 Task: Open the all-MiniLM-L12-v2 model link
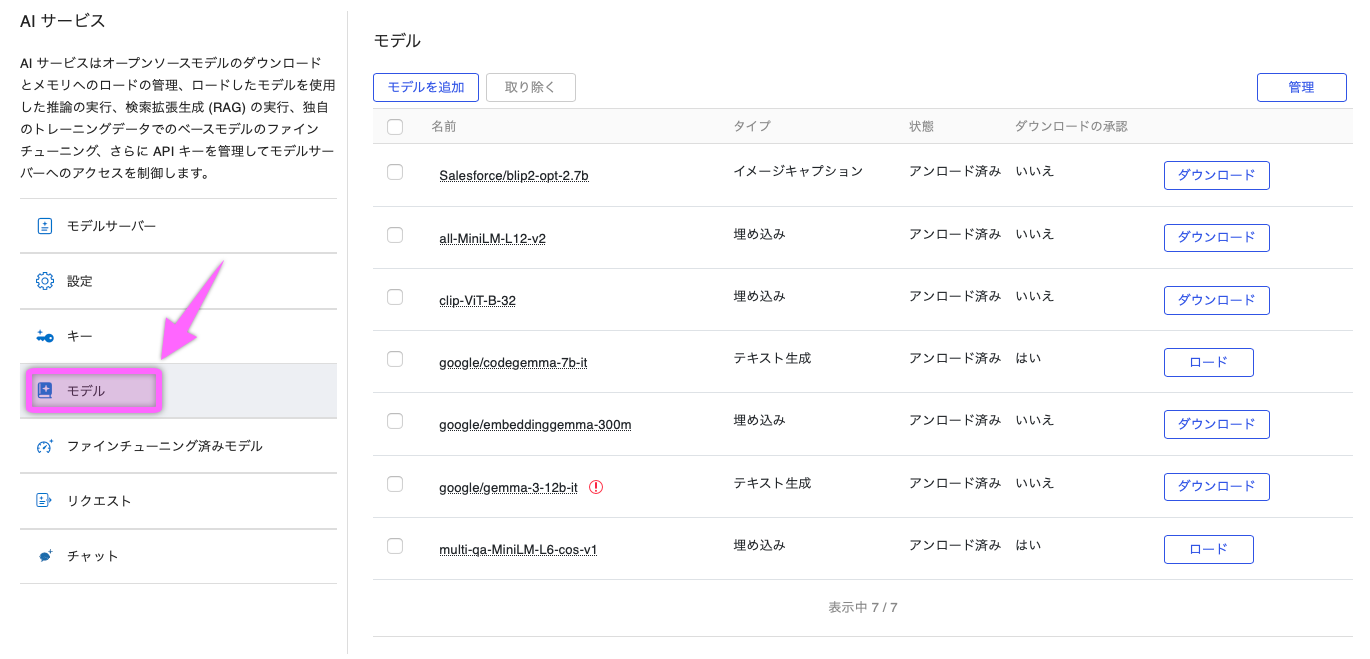point(492,238)
